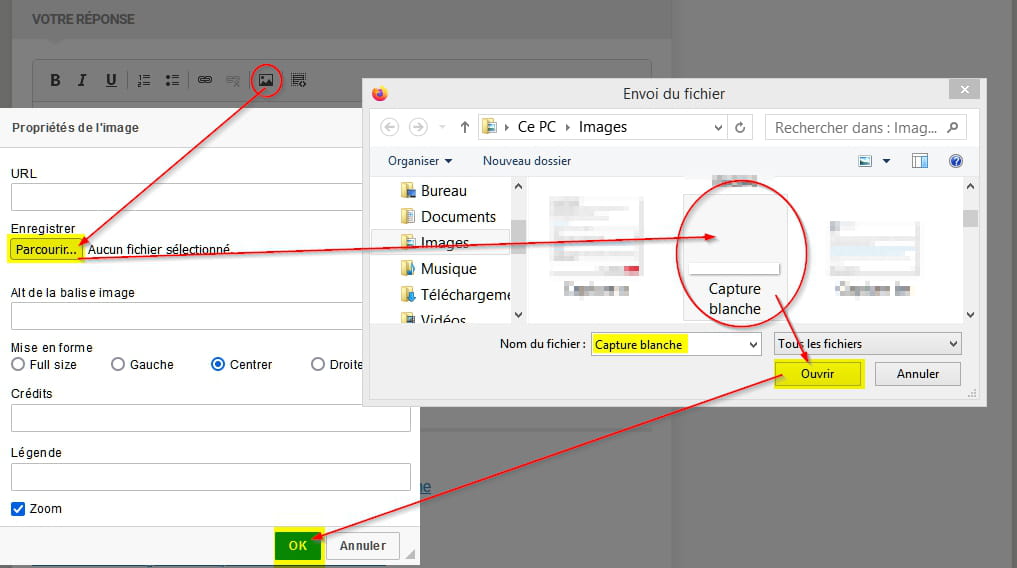Image resolution: width=1017 pixels, height=568 pixels.
Task: Click the refresh icon in address bar
Action: (740, 127)
